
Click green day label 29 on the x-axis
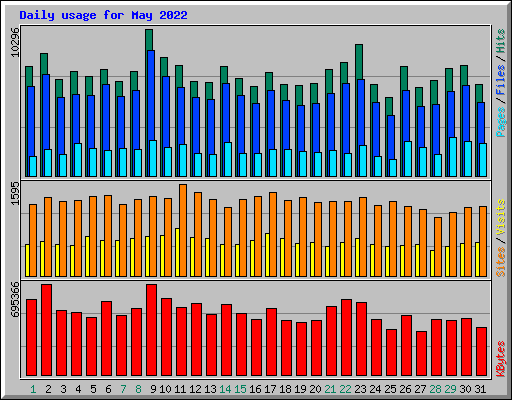click(450, 389)
